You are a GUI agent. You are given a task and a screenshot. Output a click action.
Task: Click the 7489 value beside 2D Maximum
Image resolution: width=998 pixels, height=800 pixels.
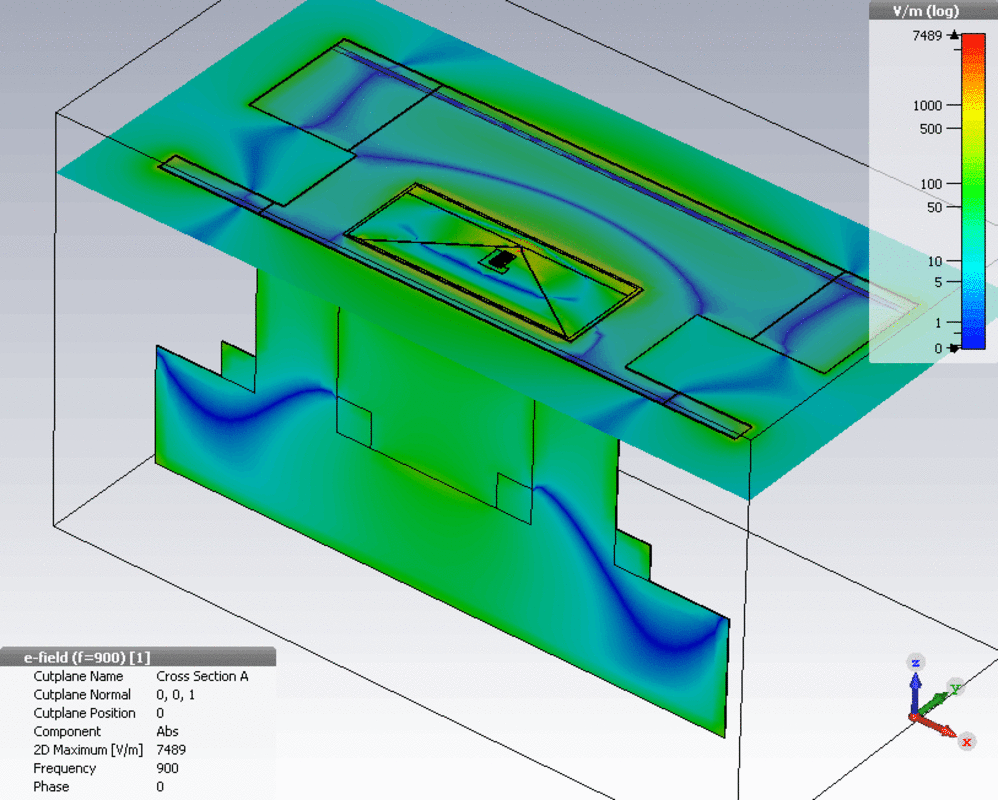click(x=171, y=750)
